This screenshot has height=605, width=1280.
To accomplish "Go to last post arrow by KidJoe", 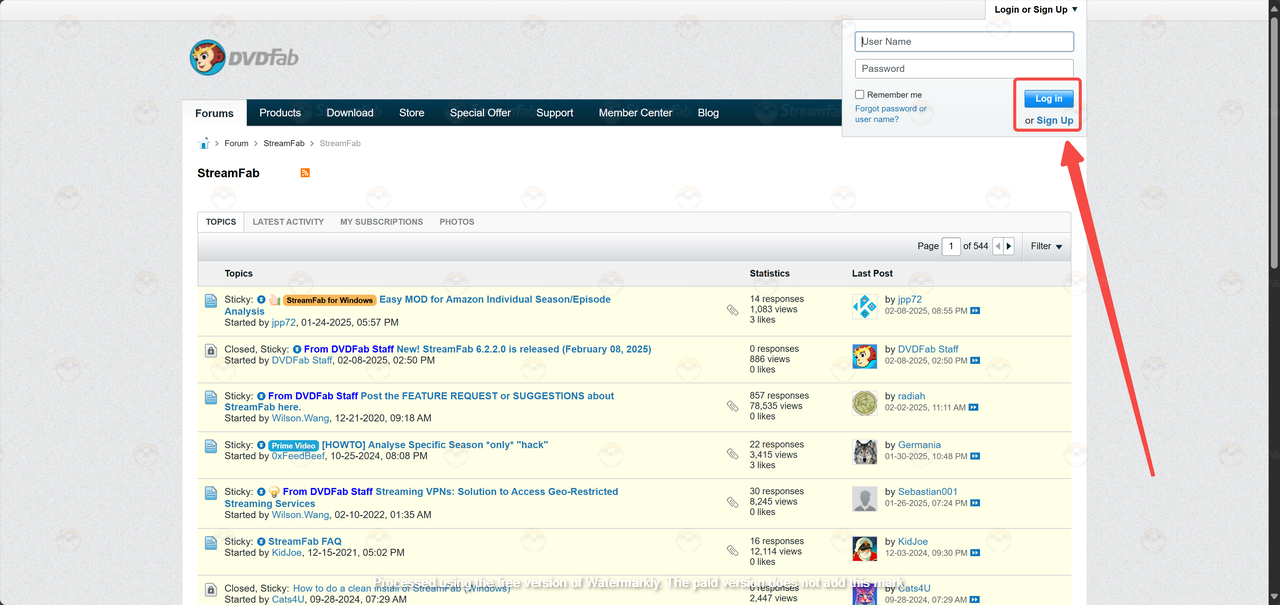I will pos(973,553).
